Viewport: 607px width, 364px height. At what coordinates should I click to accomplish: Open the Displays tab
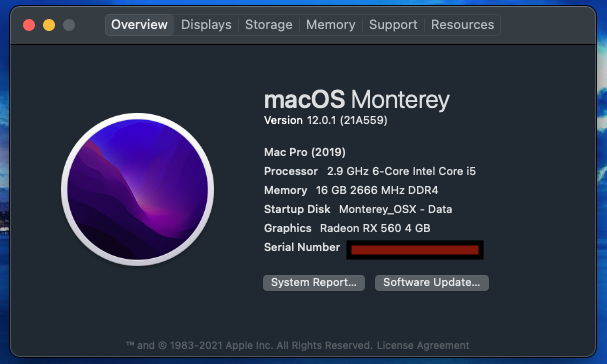pyautogui.click(x=206, y=25)
